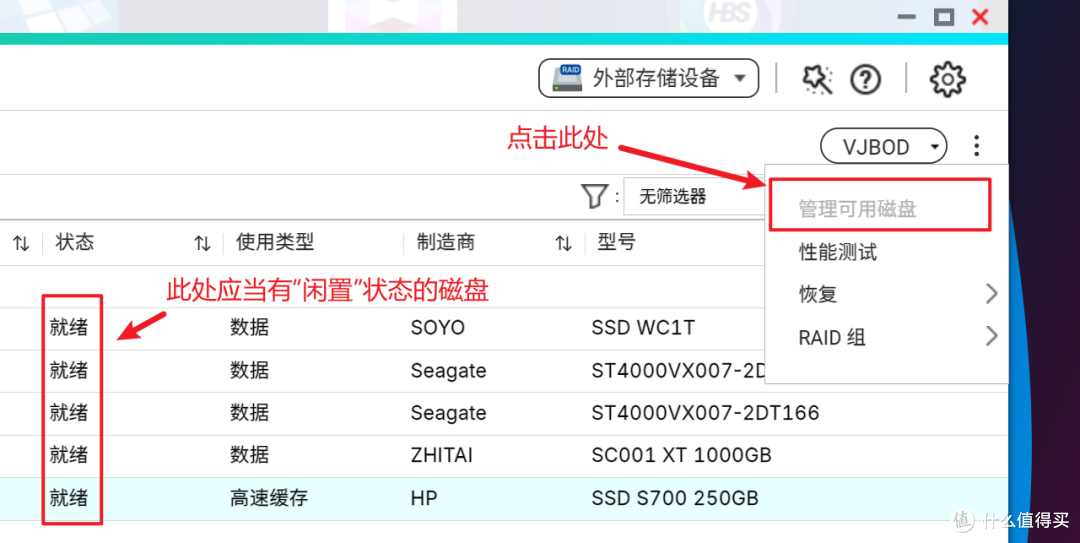Expand the RAID 组 submenu chevron
This screenshot has width=1080, height=543.
991,337
